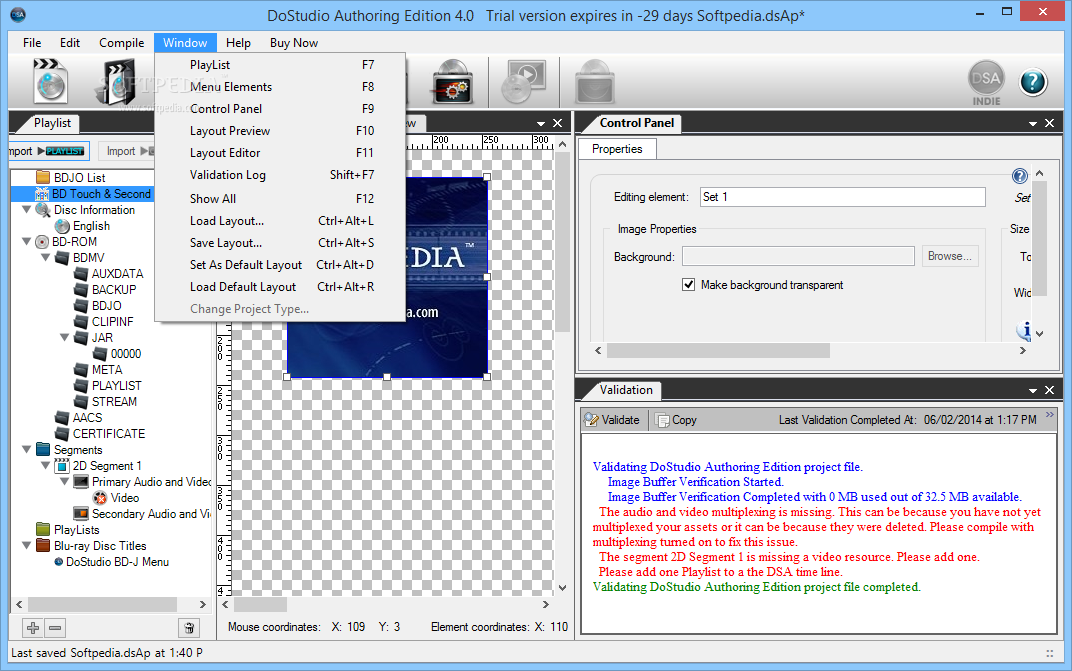This screenshot has height=671, width=1072.
Task: Collapse Primary Audio and Video node
Action: [x=64, y=482]
